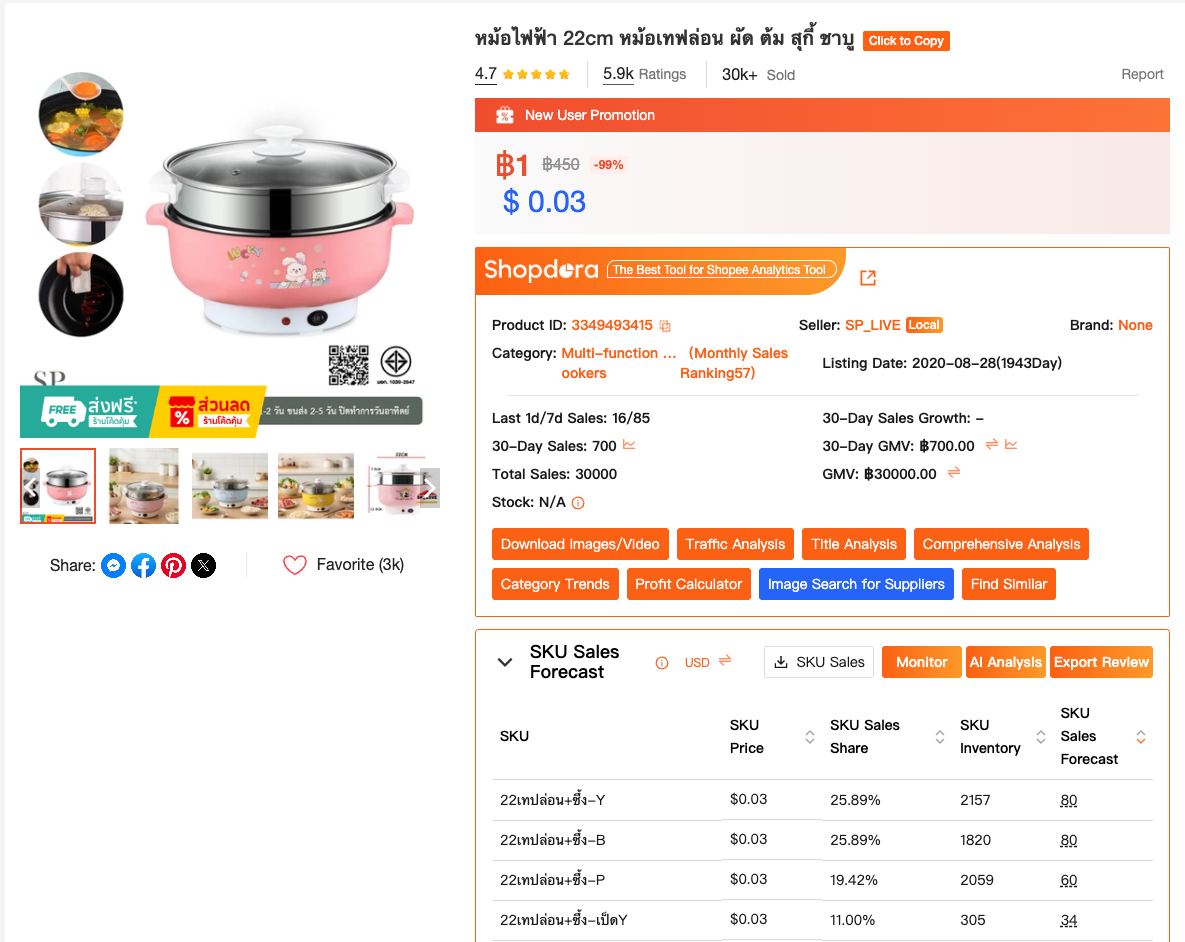
Task: Open Traffic Analysis
Action: coord(735,544)
